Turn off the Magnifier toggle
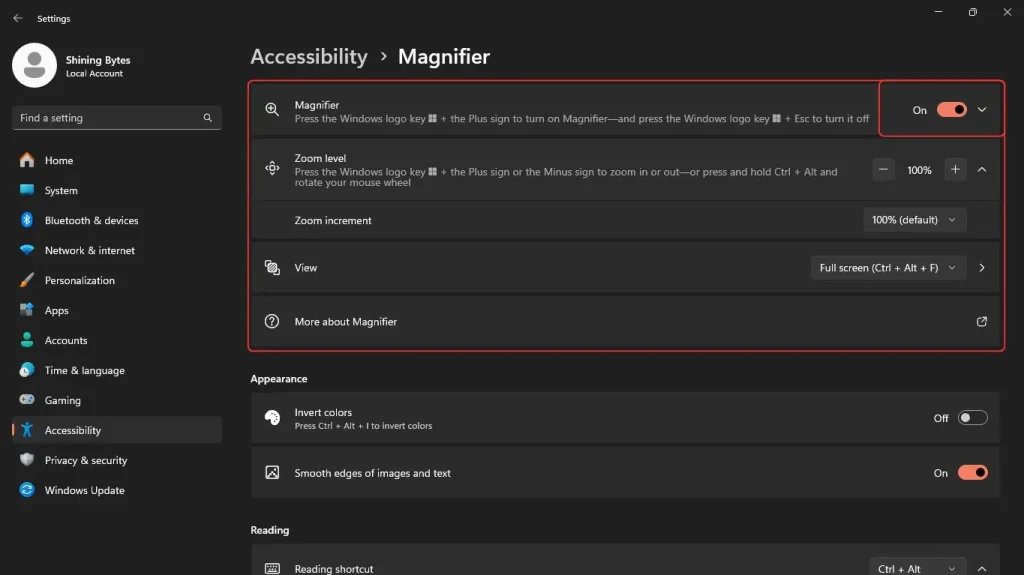This screenshot has height=575, width=1024. (x=951, y=110)
